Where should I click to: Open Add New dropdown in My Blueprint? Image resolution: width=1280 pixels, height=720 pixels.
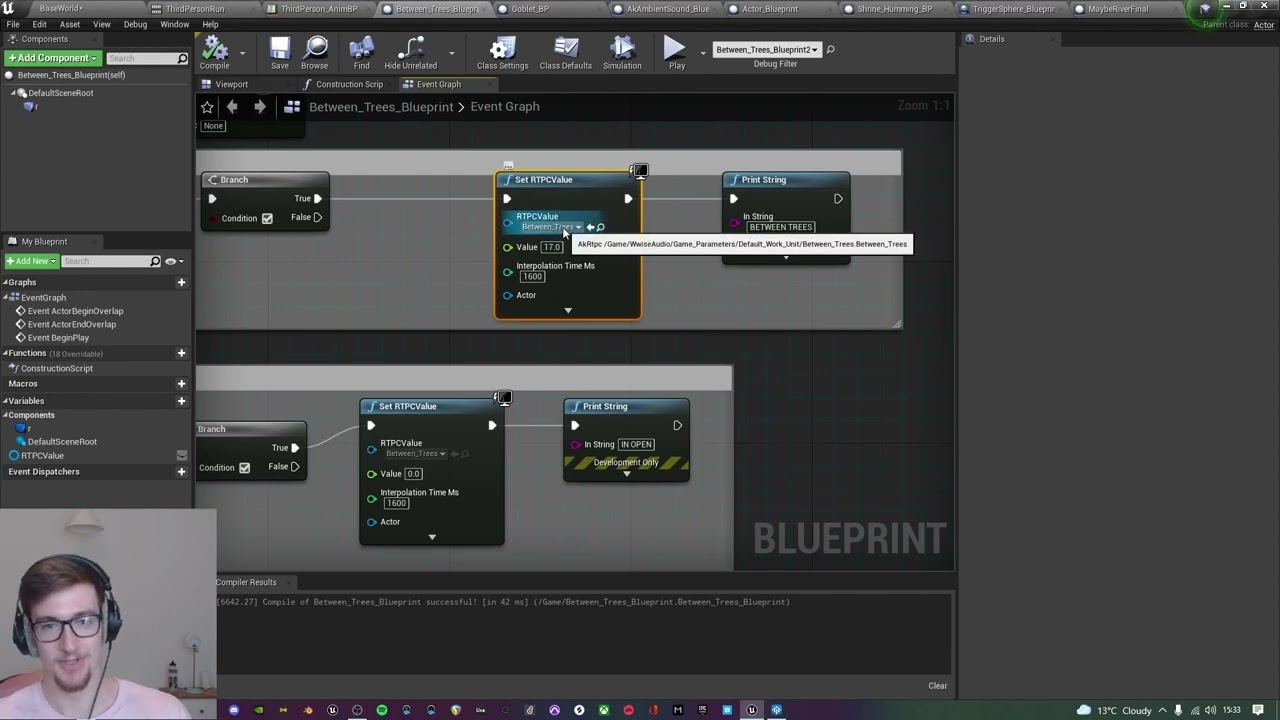point(30,261)
